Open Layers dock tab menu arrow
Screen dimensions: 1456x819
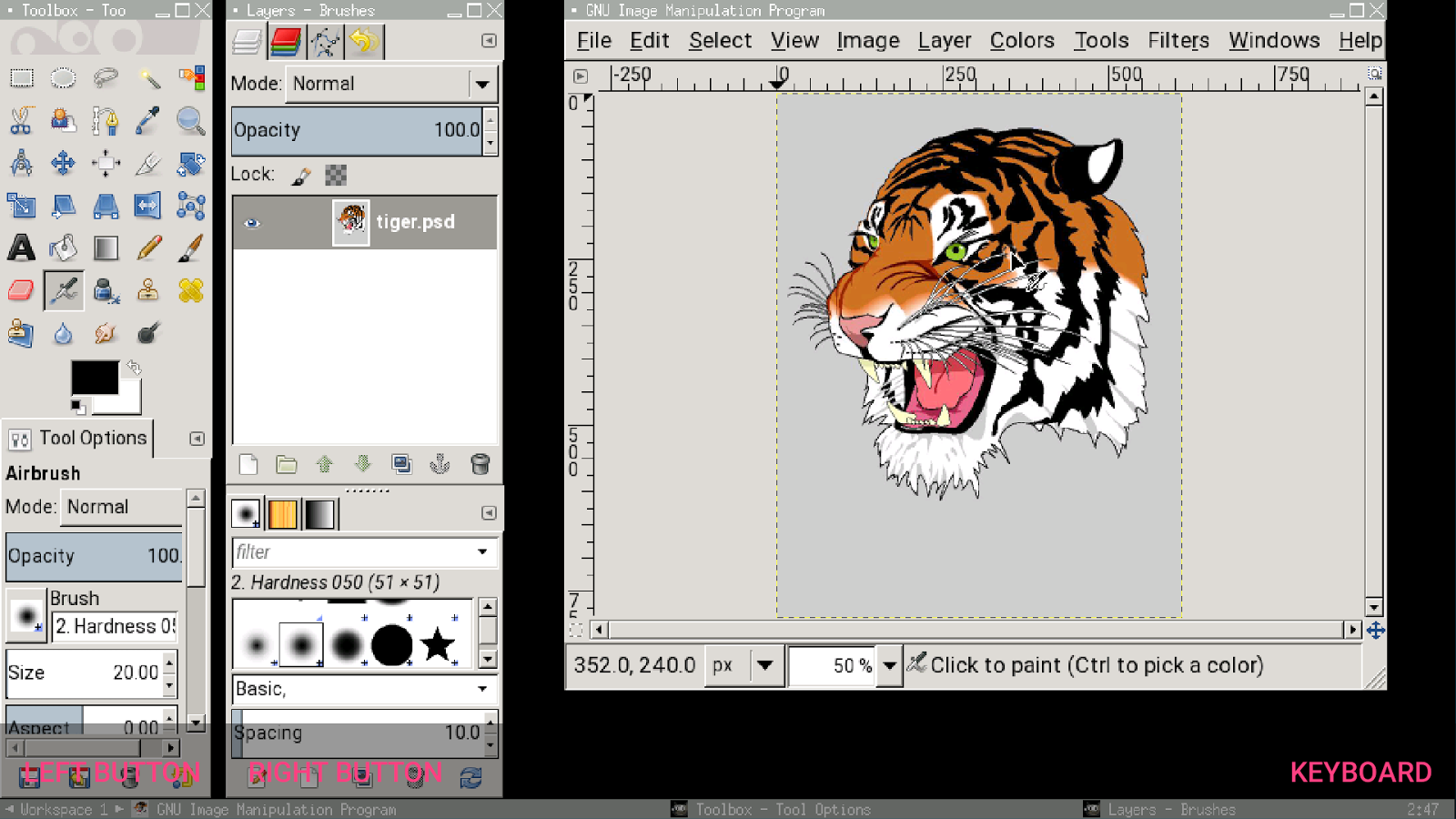(489, 41)
